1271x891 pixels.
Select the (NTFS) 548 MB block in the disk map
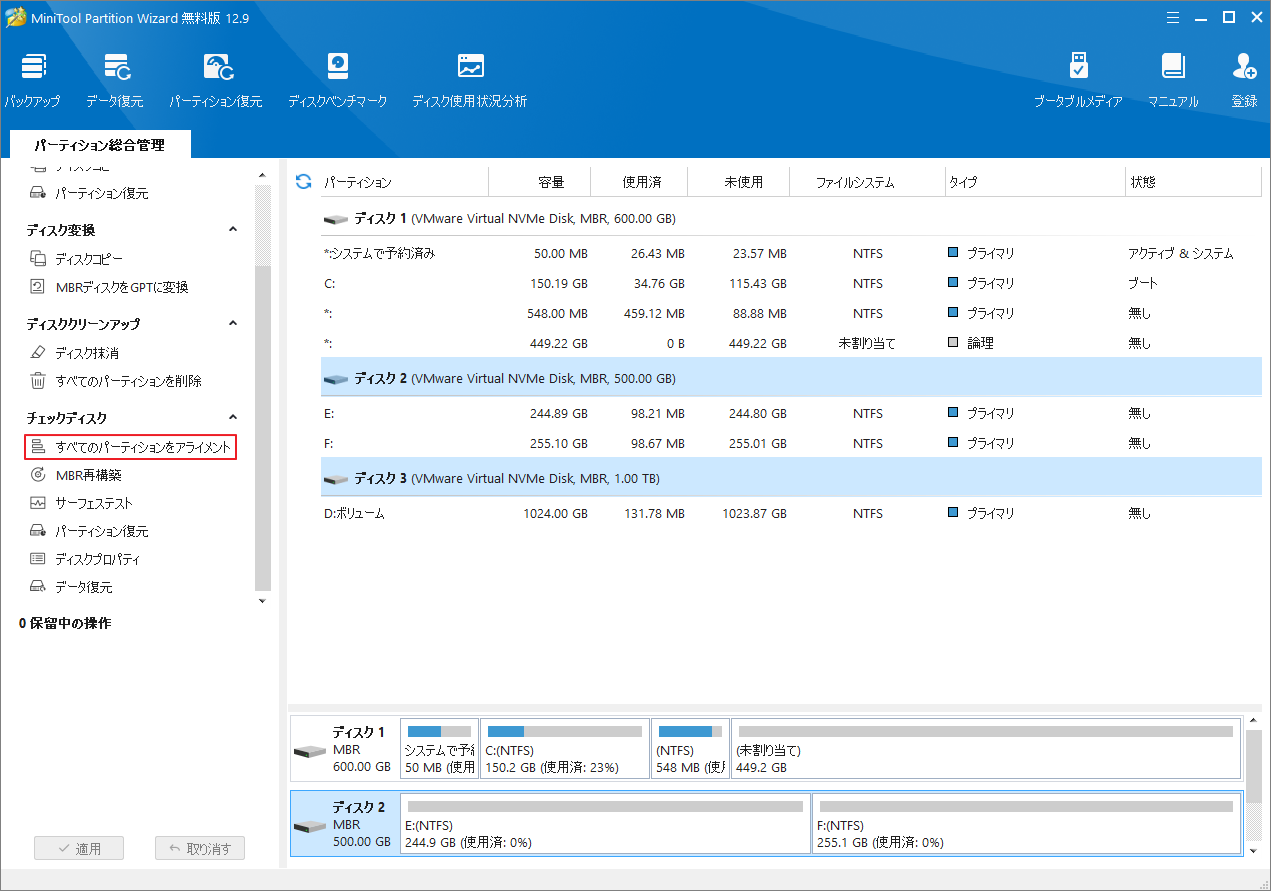[690, 749]
